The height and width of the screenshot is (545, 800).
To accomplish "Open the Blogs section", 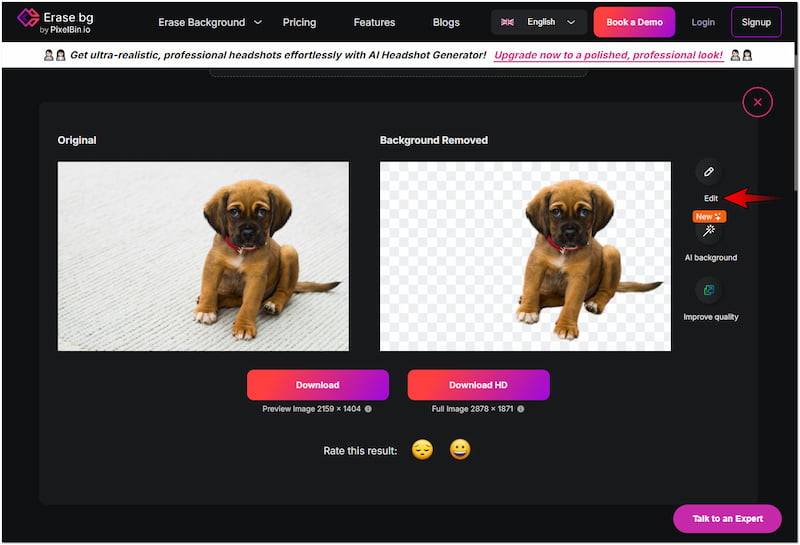I will tap(446, 22).
